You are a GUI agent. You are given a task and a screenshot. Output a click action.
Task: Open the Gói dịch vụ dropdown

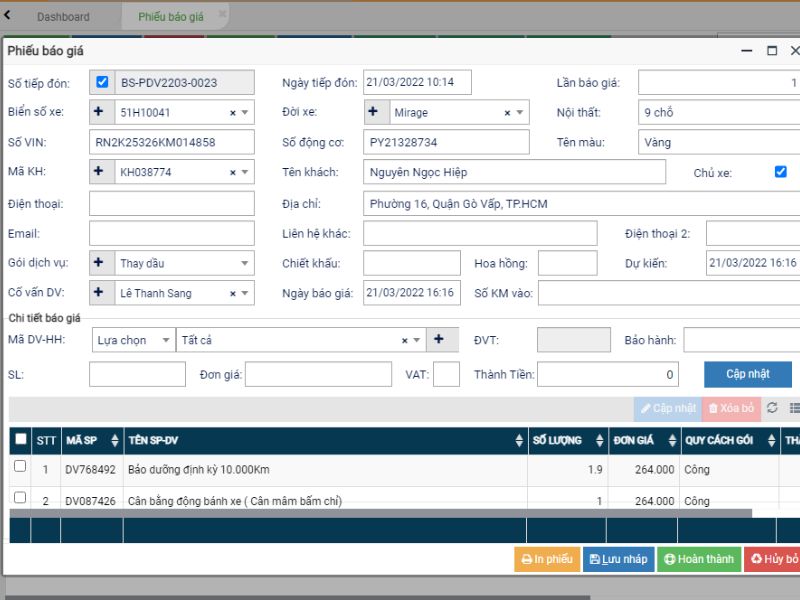click(x=244, y=264)
